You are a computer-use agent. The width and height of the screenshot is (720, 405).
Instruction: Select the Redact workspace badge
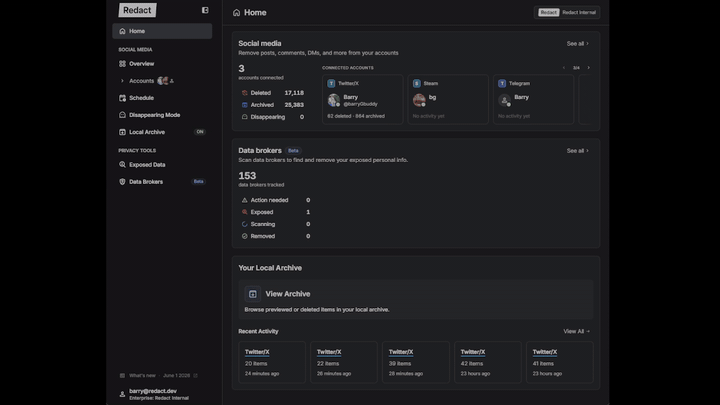548,12
